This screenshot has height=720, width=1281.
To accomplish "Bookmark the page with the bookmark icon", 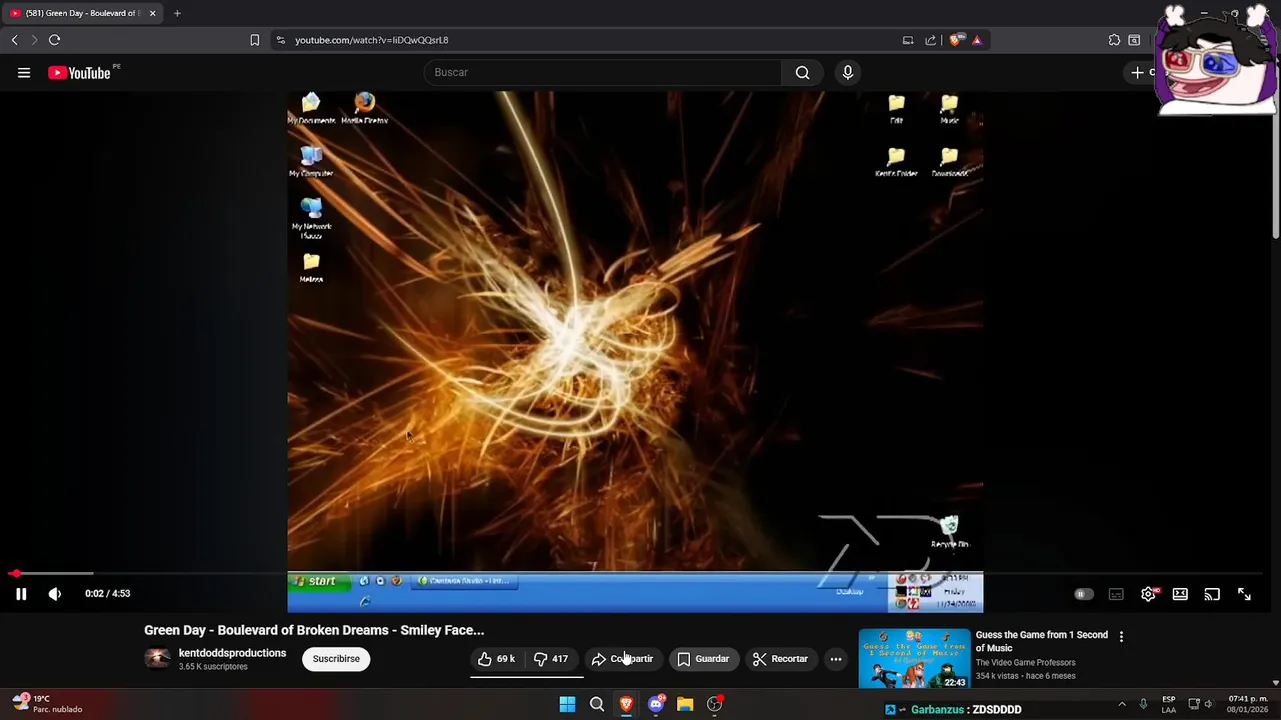I will pyautogui.click(x=254, y=40).
